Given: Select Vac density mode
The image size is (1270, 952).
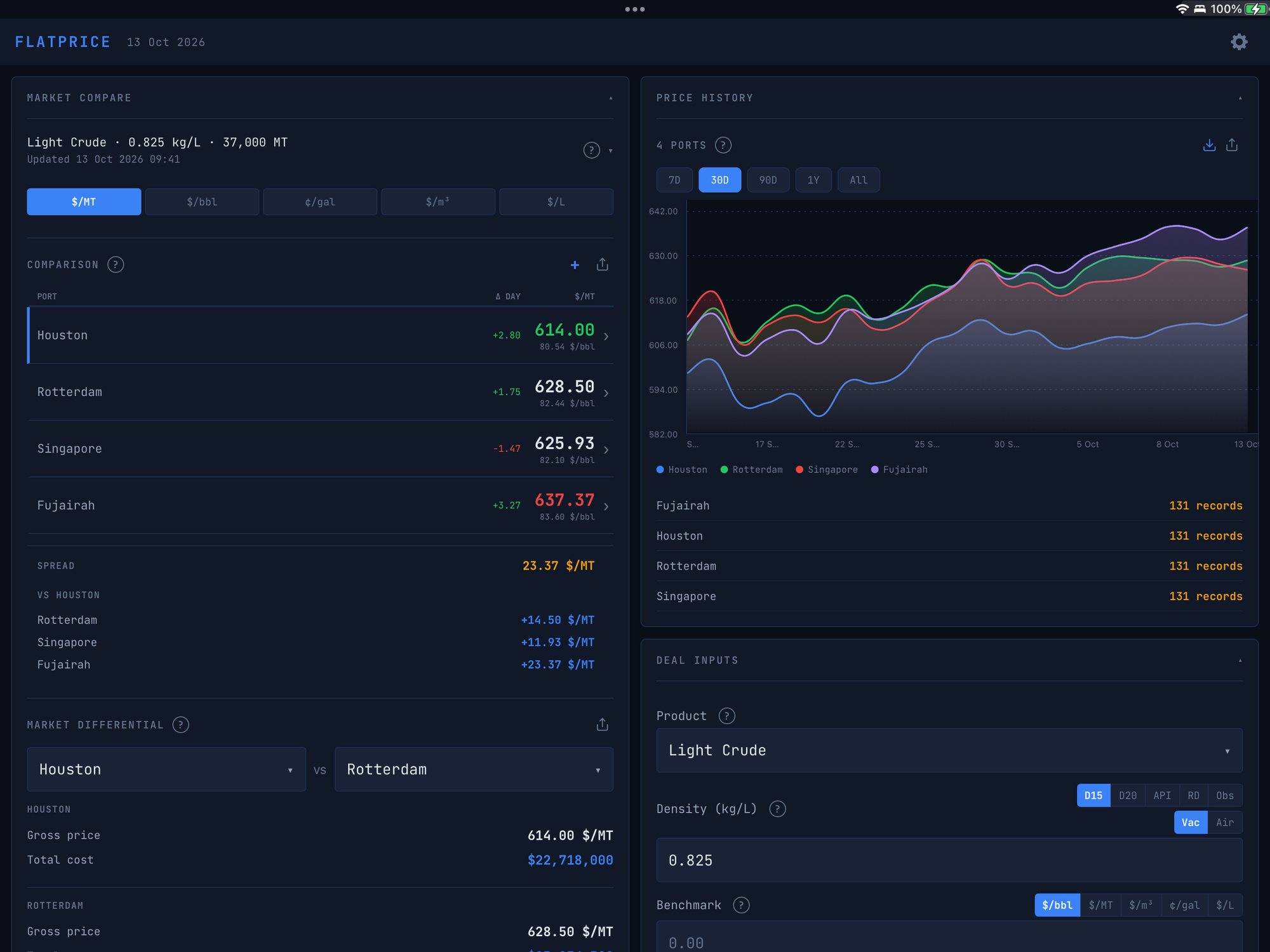Looking at the screenshot, I should click(x=1191, y=822).
